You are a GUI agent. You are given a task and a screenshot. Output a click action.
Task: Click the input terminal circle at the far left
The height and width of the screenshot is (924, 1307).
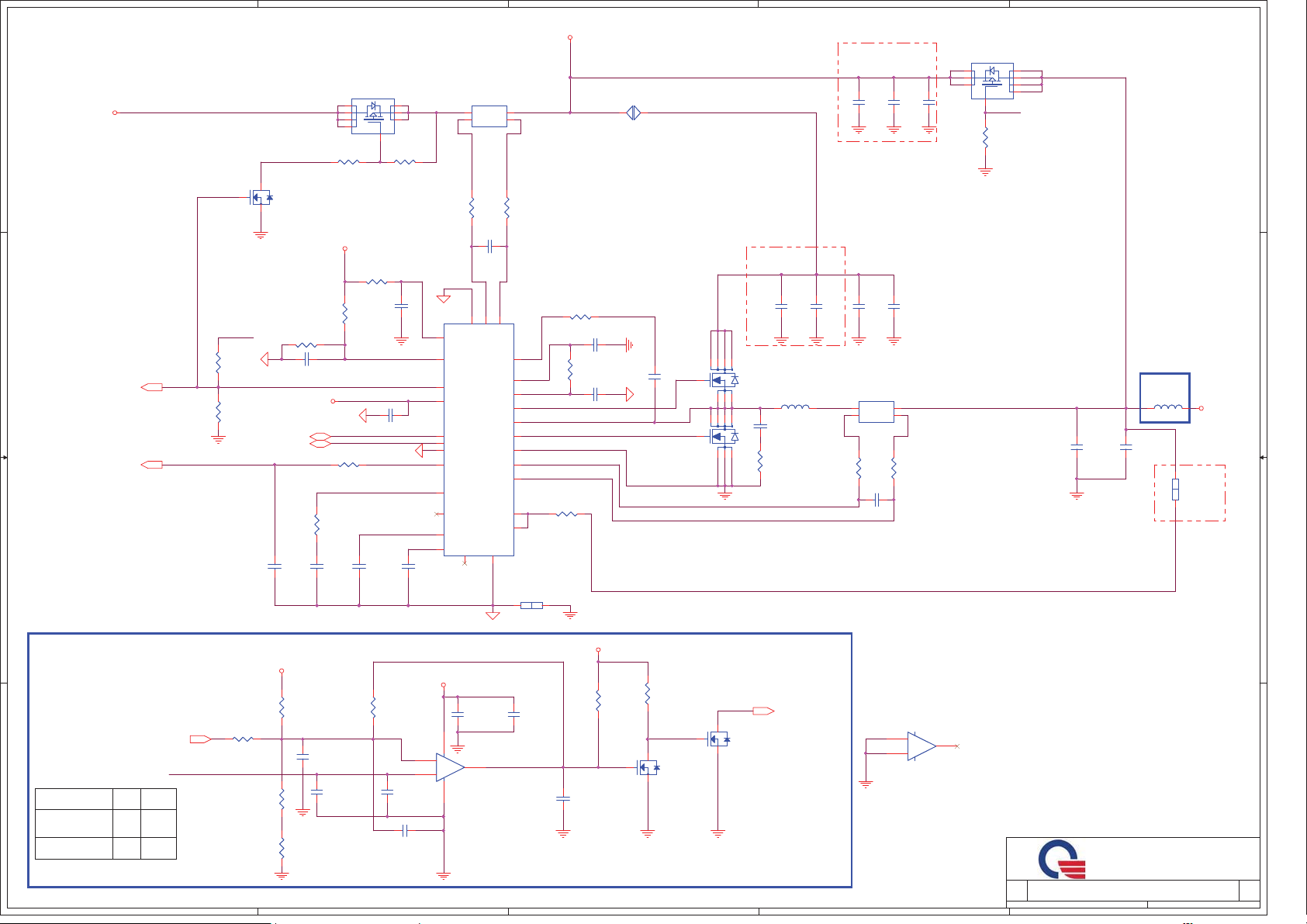coord(115,112)
